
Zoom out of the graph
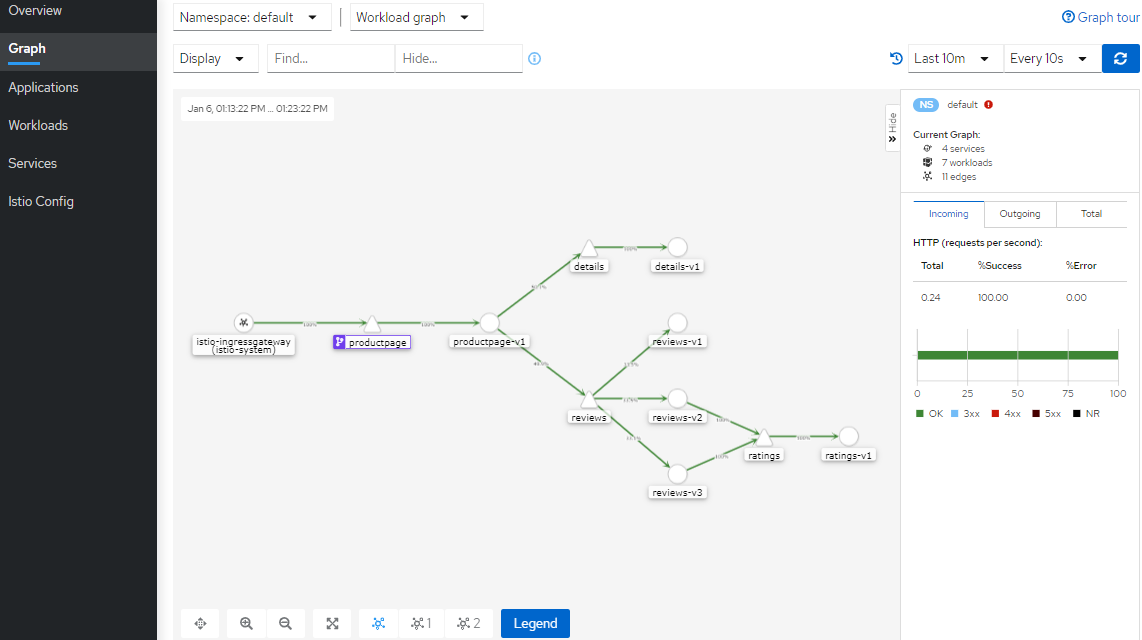point(286,623)
